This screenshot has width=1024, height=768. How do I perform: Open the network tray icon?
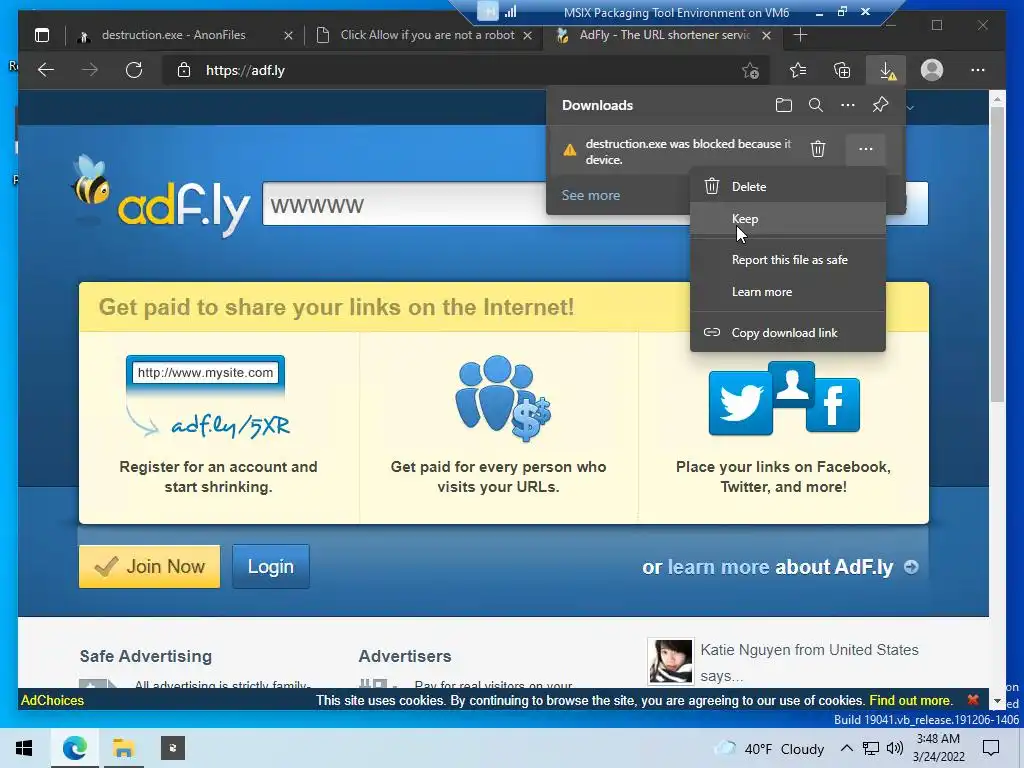point(871,748)
